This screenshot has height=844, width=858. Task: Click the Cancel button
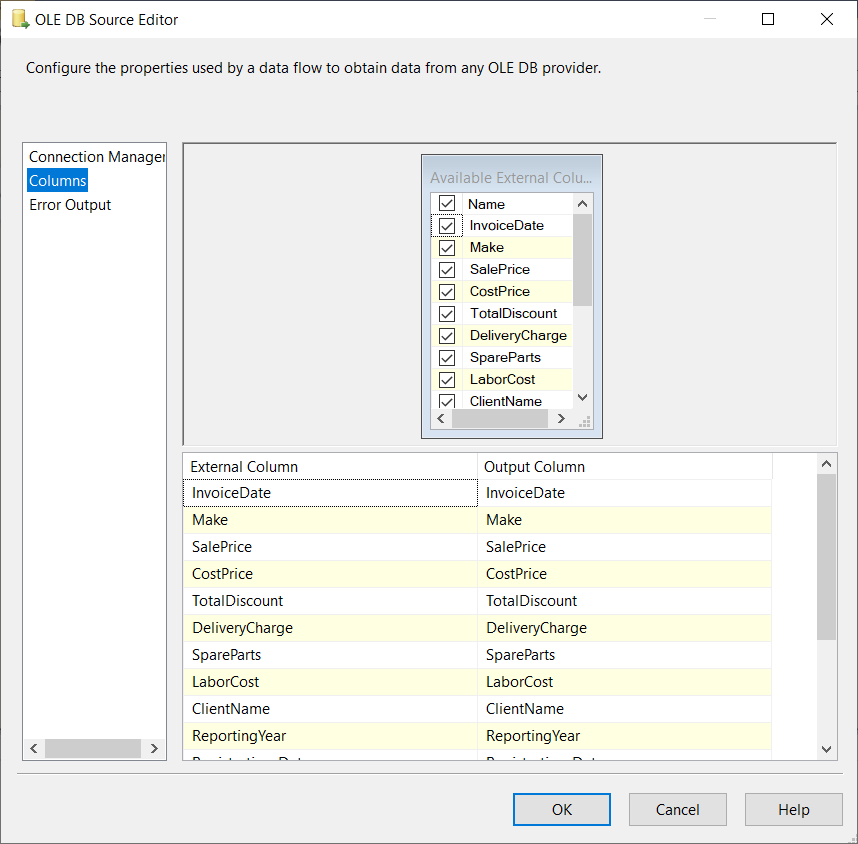[x=677, y=809]
